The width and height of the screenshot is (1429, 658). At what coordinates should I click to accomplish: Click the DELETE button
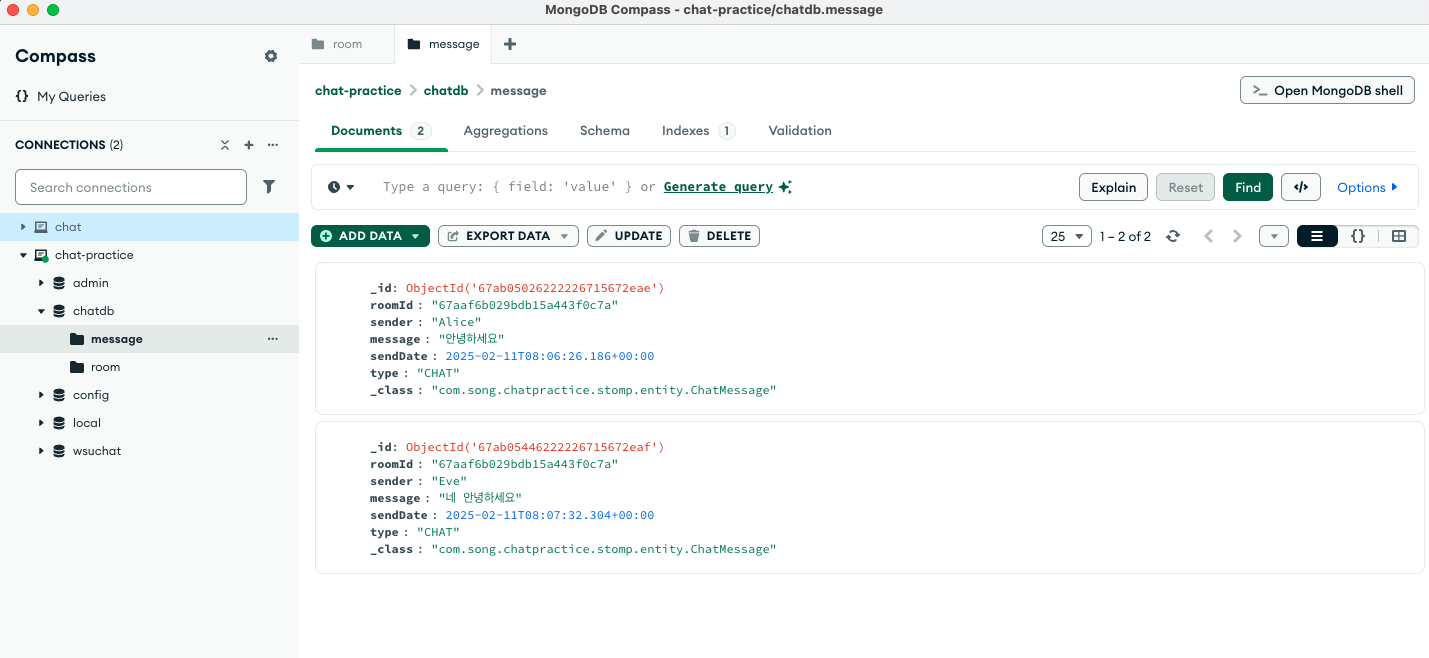point(719,236)
